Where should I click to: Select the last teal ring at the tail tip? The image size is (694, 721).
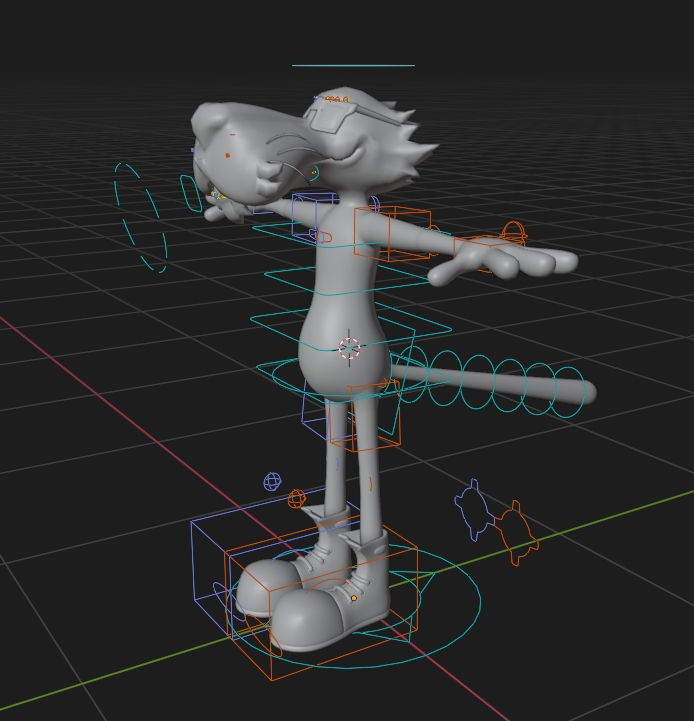coord(570,392)
